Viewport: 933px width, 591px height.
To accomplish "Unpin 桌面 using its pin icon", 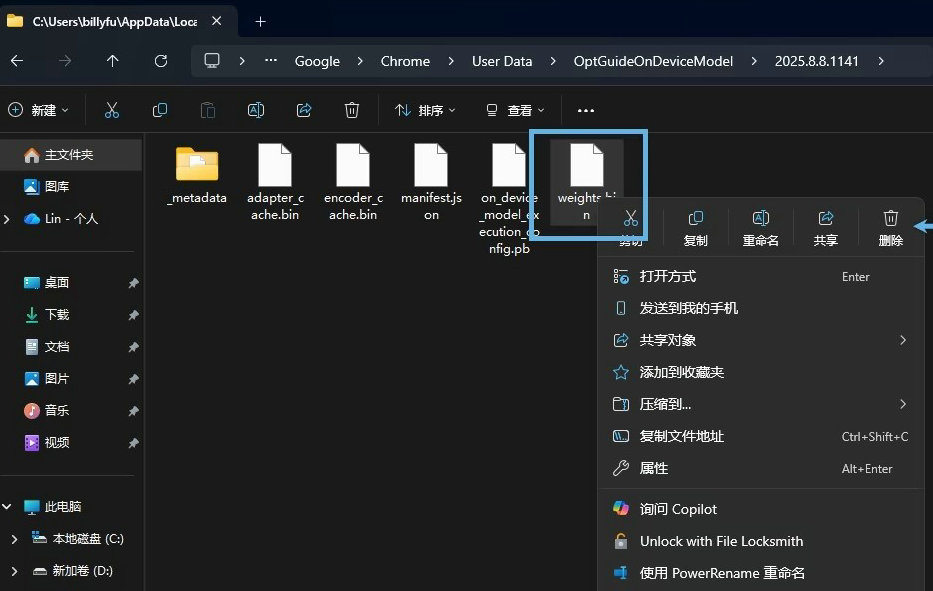I will pos(133,283).
